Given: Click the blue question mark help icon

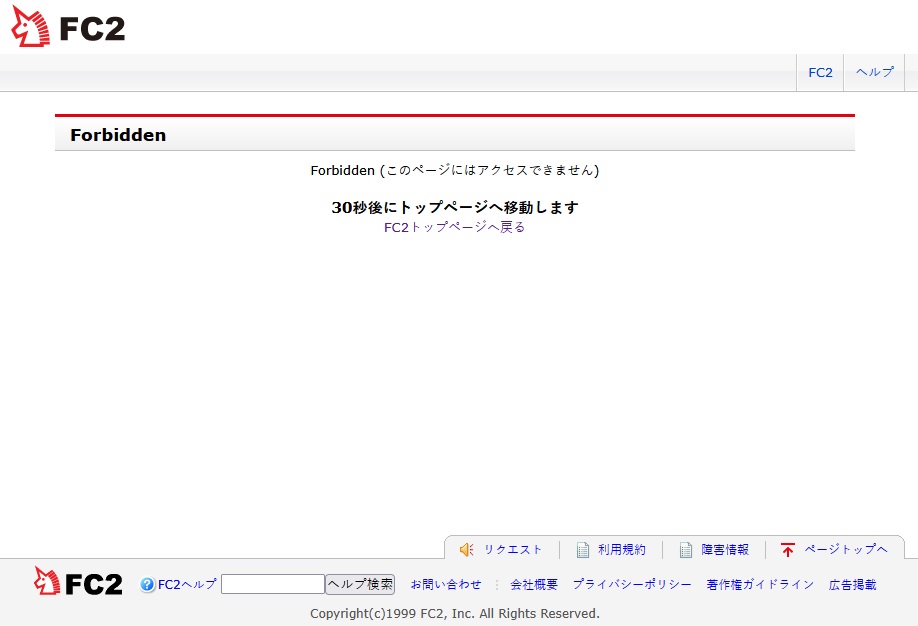Looking at the screenshot, I should [x=147, y=584].
